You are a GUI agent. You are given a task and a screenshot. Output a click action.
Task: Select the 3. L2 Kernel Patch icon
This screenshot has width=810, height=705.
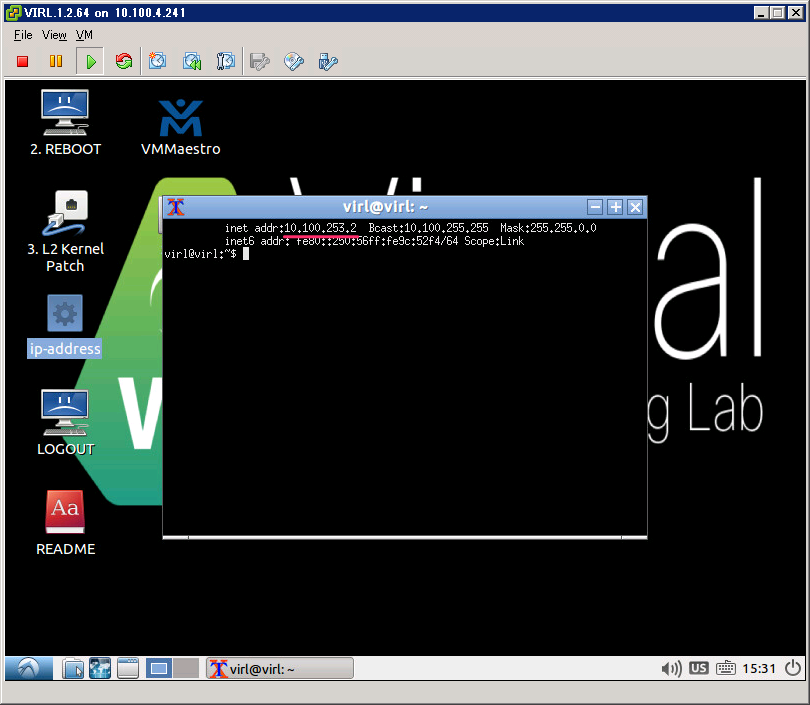pyautogui.click(x=65, y=231)
